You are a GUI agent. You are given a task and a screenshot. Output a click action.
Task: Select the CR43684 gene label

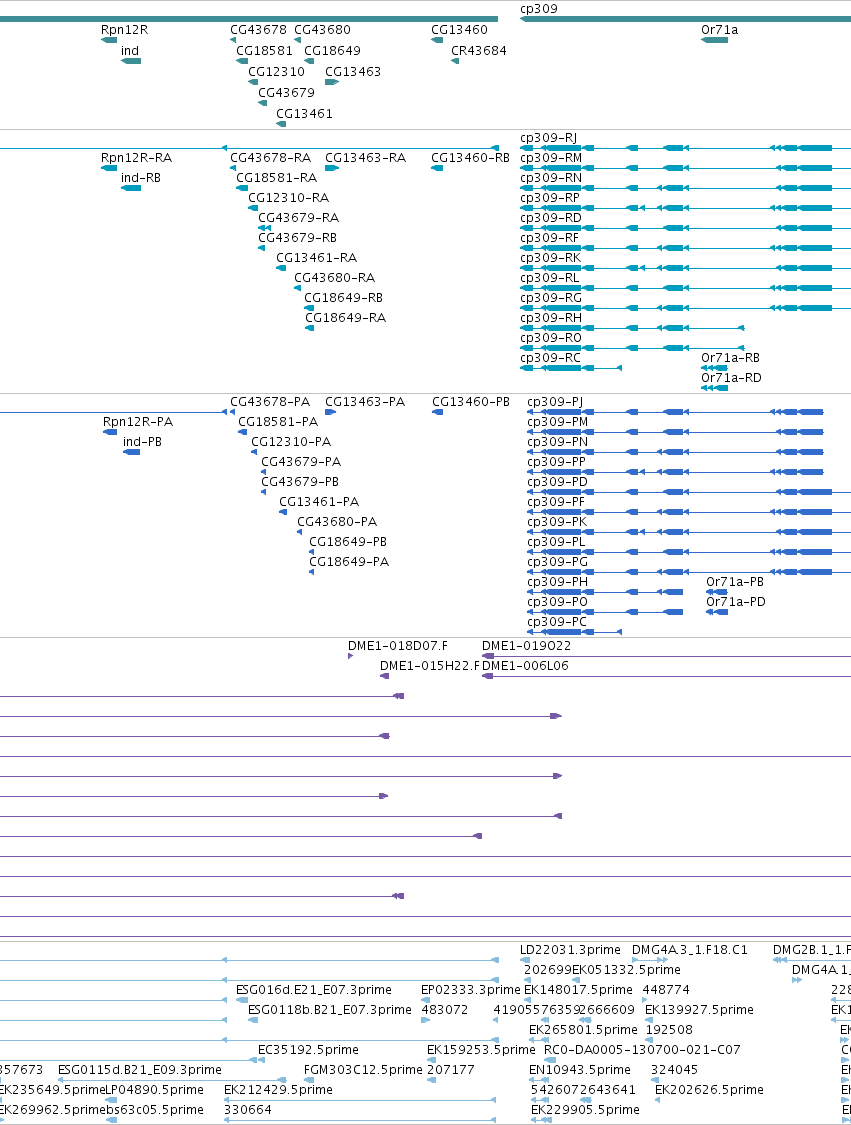(x=479, y=50)
